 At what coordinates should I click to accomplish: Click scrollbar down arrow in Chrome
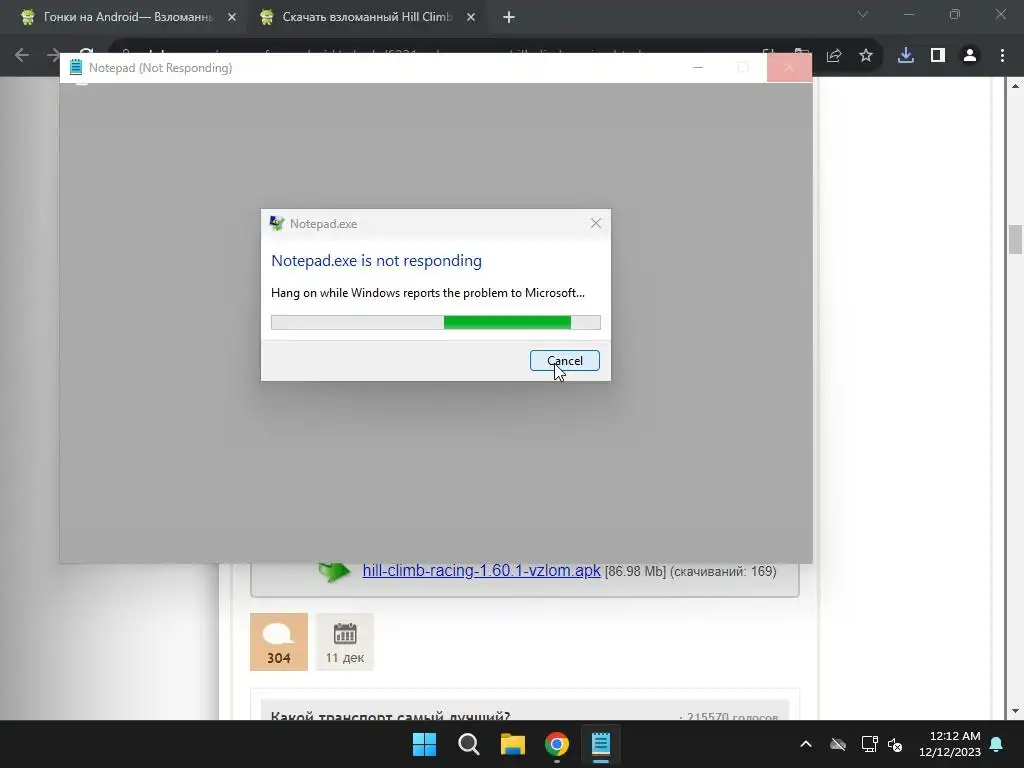tap(1015, 711)
